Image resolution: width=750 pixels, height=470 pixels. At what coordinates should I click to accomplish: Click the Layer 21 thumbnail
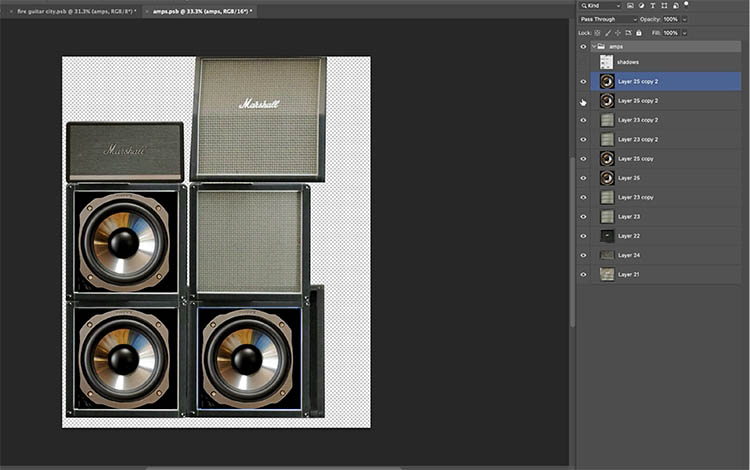pyautogui.click(x=607, y=274)
